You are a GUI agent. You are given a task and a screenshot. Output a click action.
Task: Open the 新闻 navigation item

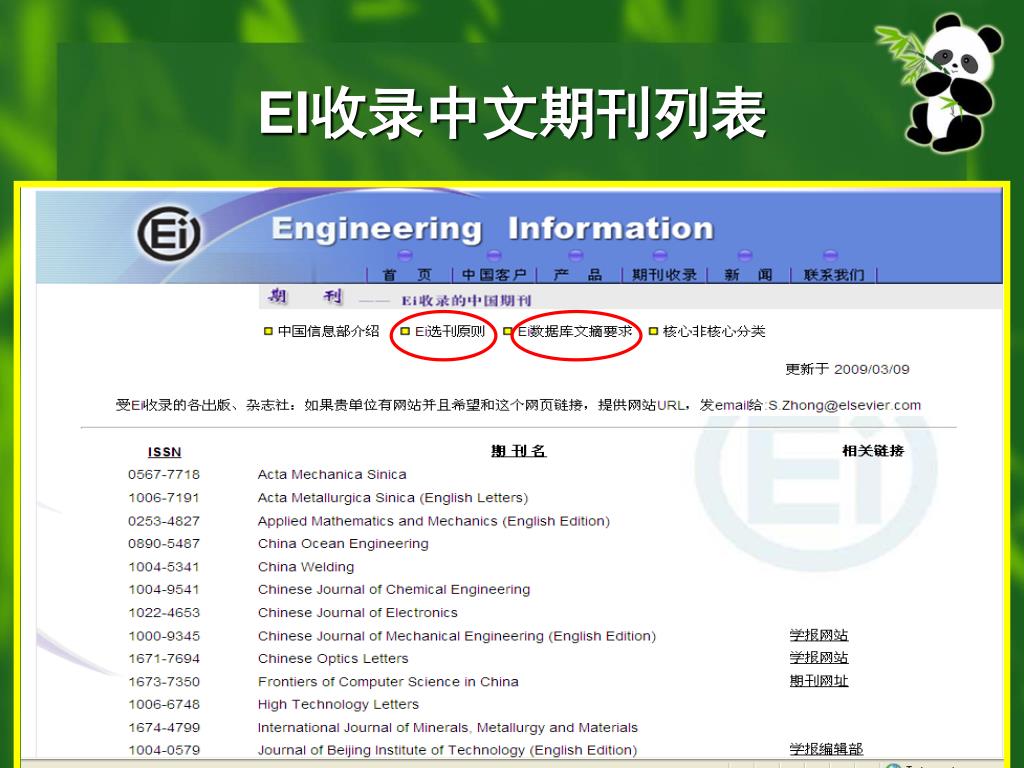(748, 275)
